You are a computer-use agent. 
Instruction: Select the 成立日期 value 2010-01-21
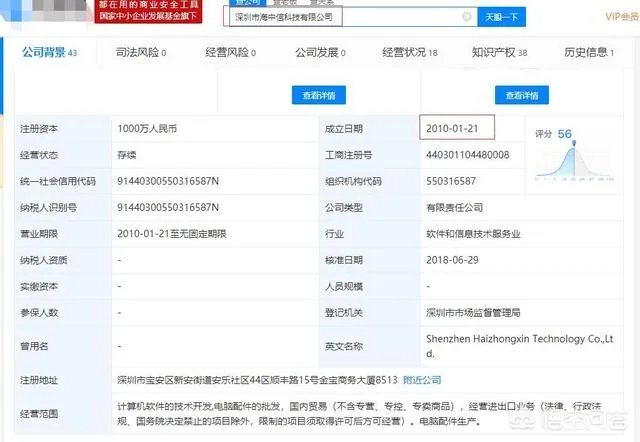point(452,129)
